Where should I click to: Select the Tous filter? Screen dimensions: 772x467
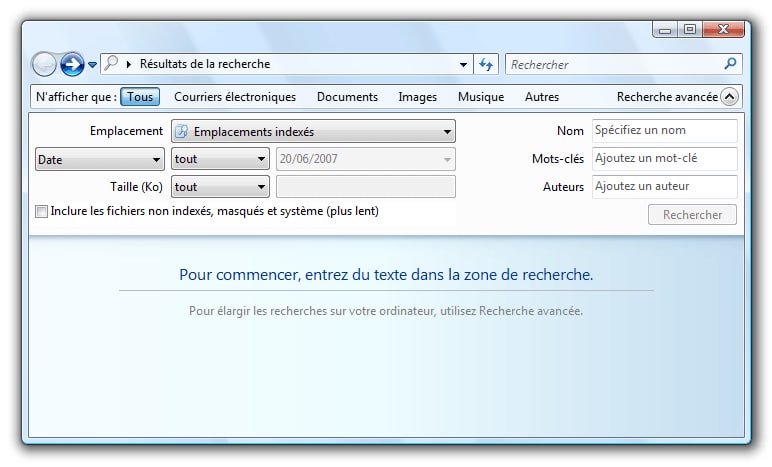point(140,97)
